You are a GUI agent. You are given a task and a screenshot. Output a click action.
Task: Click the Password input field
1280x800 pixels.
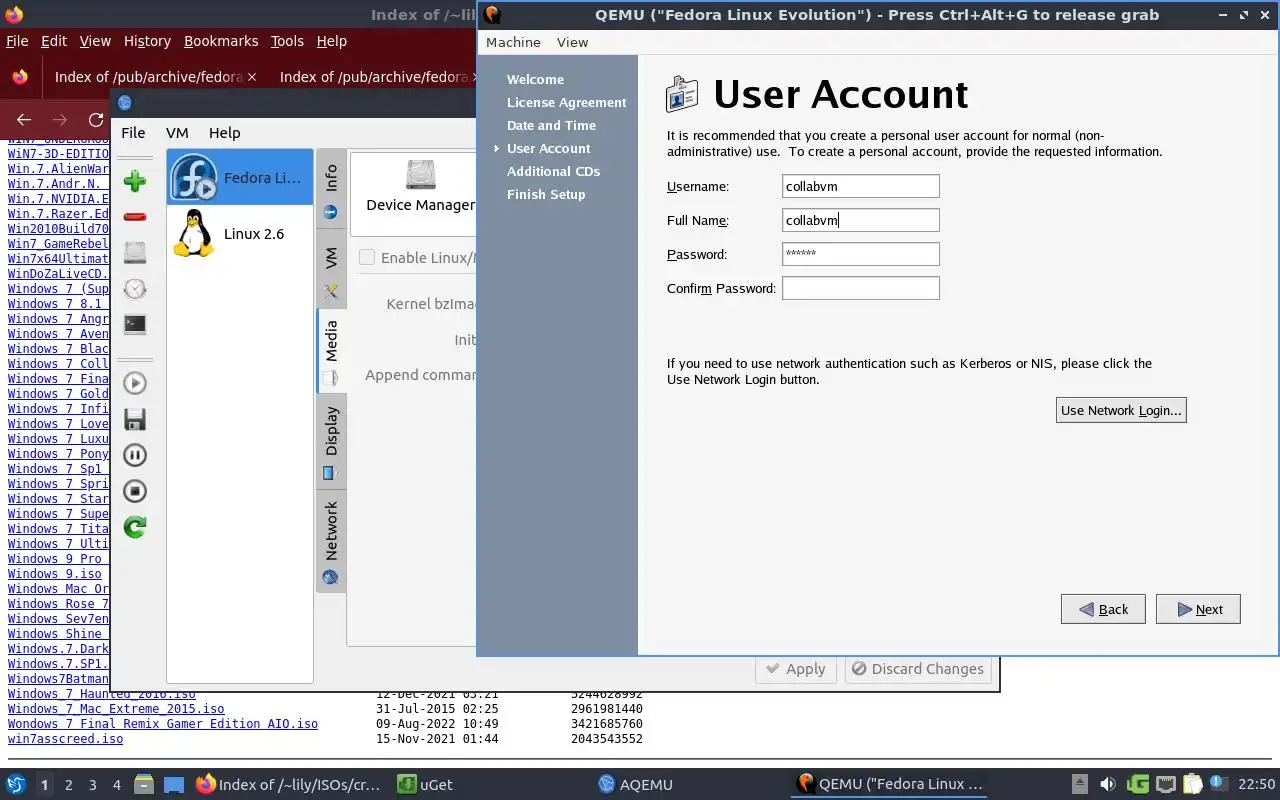coord(861,254)
